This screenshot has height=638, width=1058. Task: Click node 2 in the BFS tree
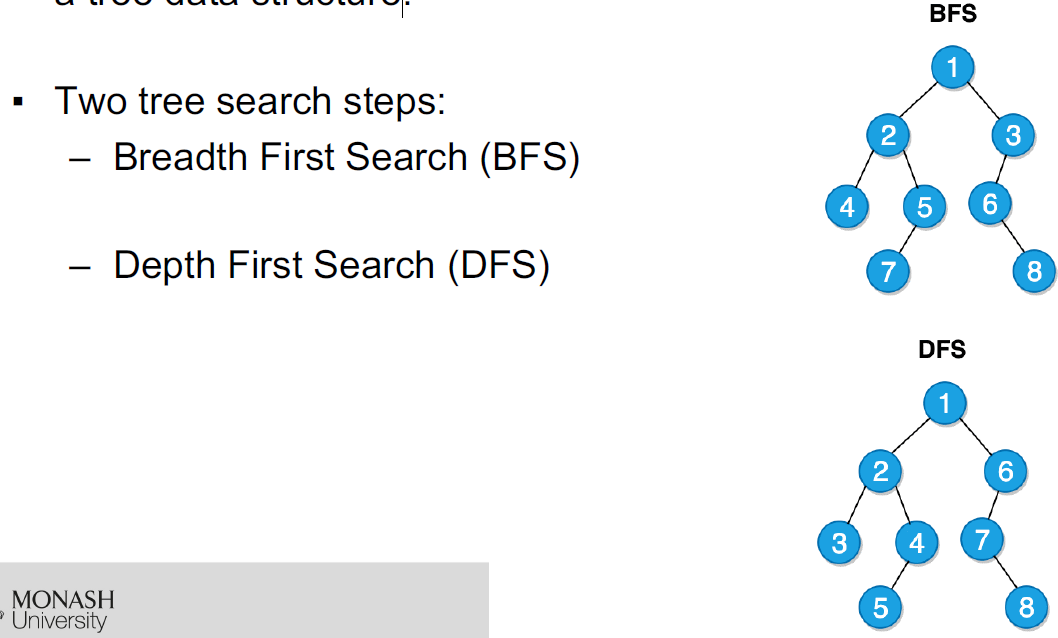pos(888,135)
